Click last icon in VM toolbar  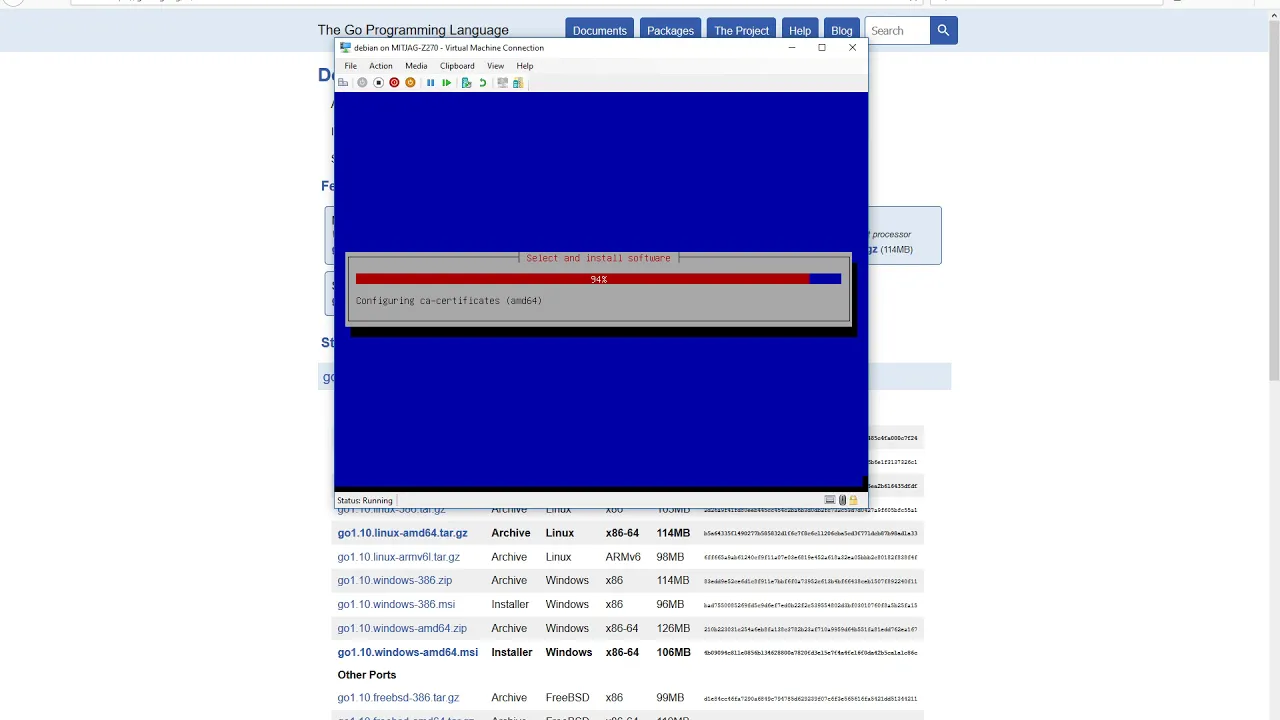click(x=518, y=83)
